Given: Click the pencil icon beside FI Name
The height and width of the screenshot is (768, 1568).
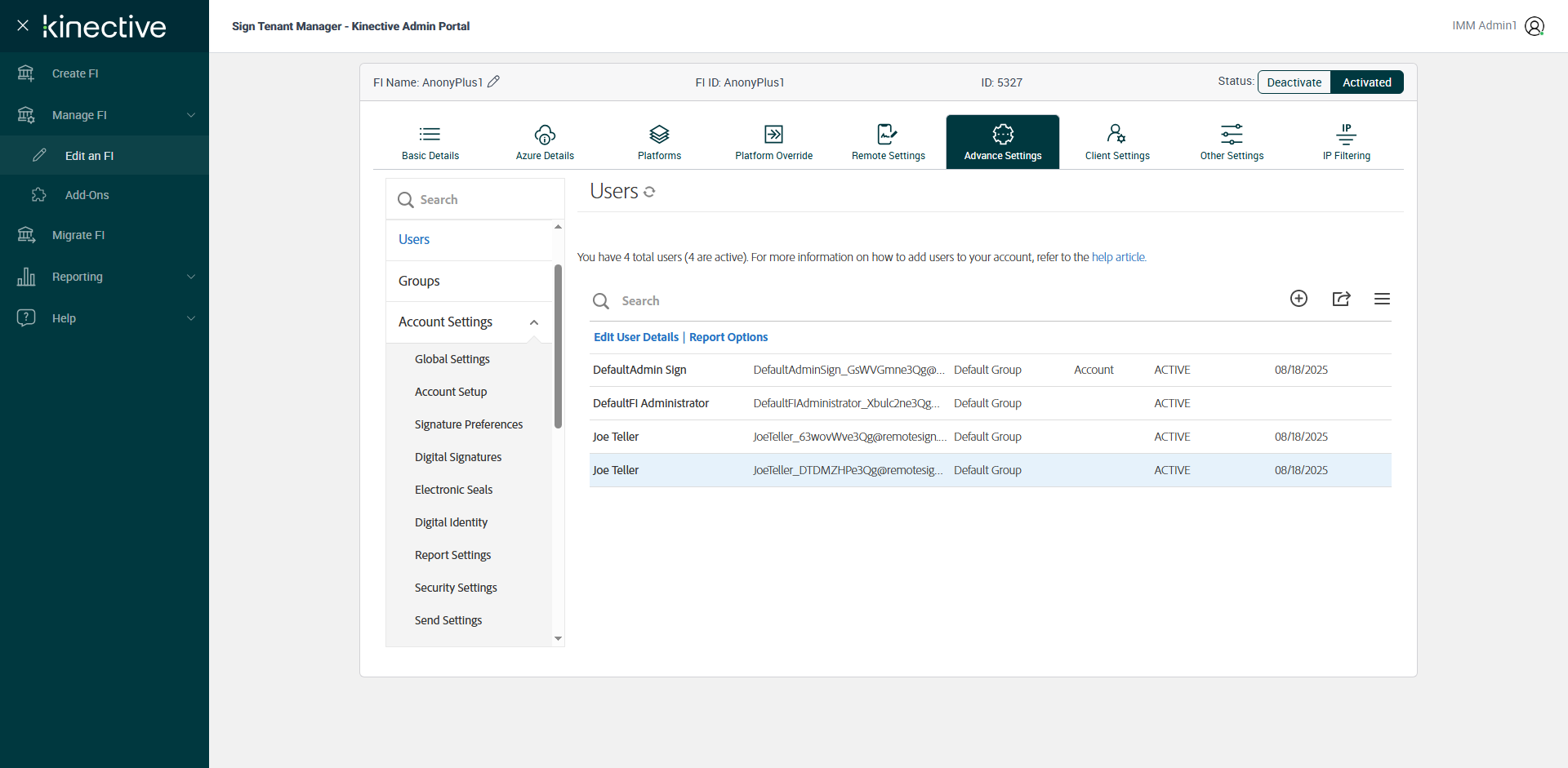Looking at the screenshot, I should (x=493, y=82).
